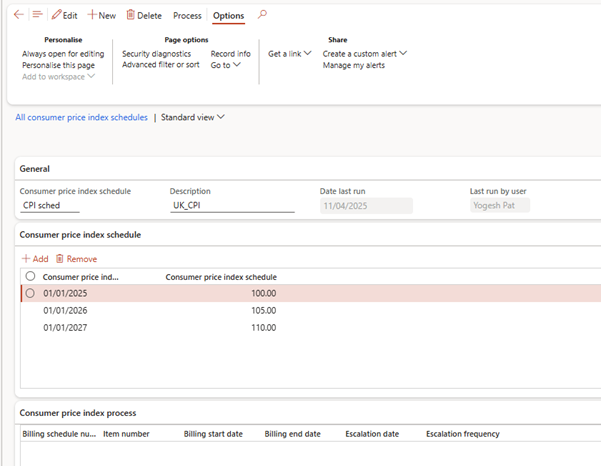The width and height of the screenshot is (601, 466).
Task: Click Personalise this page
Action: pyautogui.click(x=58, y=65)
